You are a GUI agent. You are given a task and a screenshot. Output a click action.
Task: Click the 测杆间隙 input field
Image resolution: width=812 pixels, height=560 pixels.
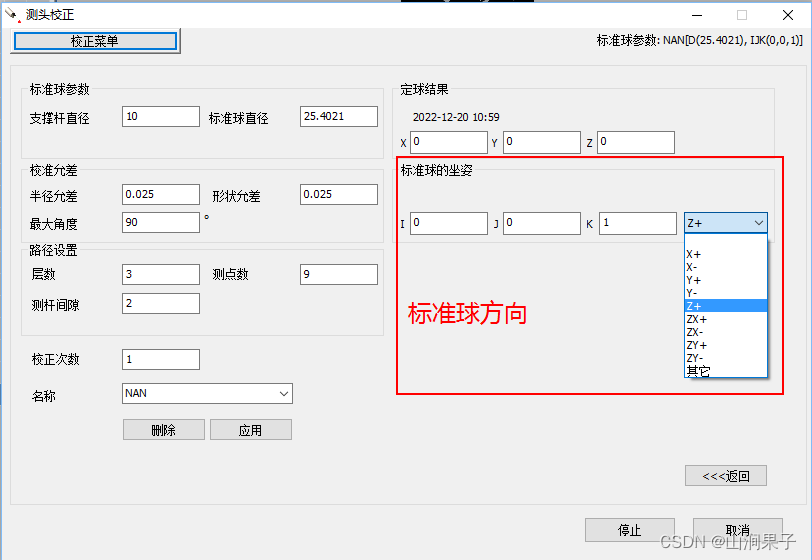point(161,303)
